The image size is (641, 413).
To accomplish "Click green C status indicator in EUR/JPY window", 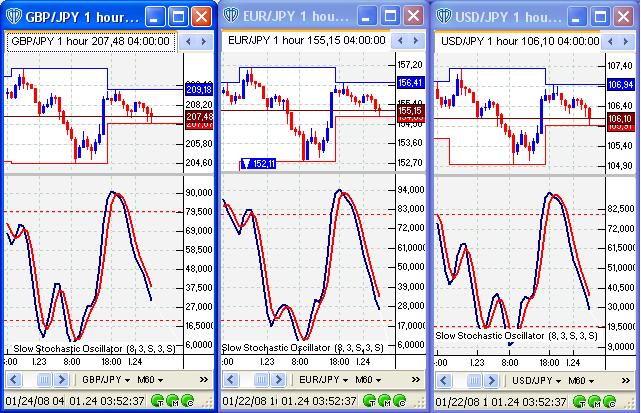I will (x=399, y=401).
